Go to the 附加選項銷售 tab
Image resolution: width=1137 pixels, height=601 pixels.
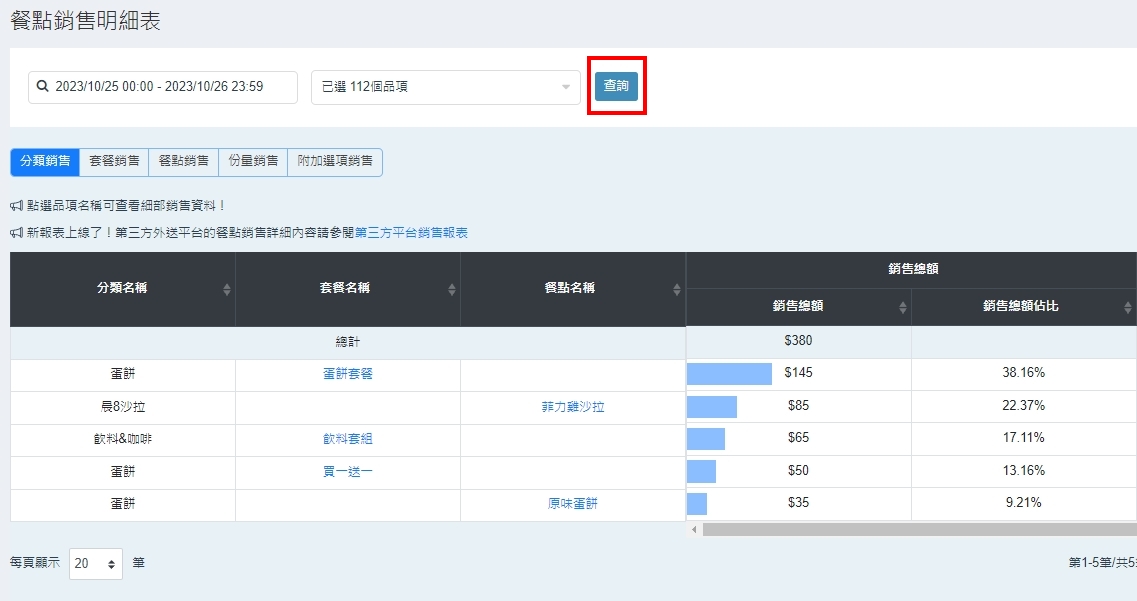(335, 161)
